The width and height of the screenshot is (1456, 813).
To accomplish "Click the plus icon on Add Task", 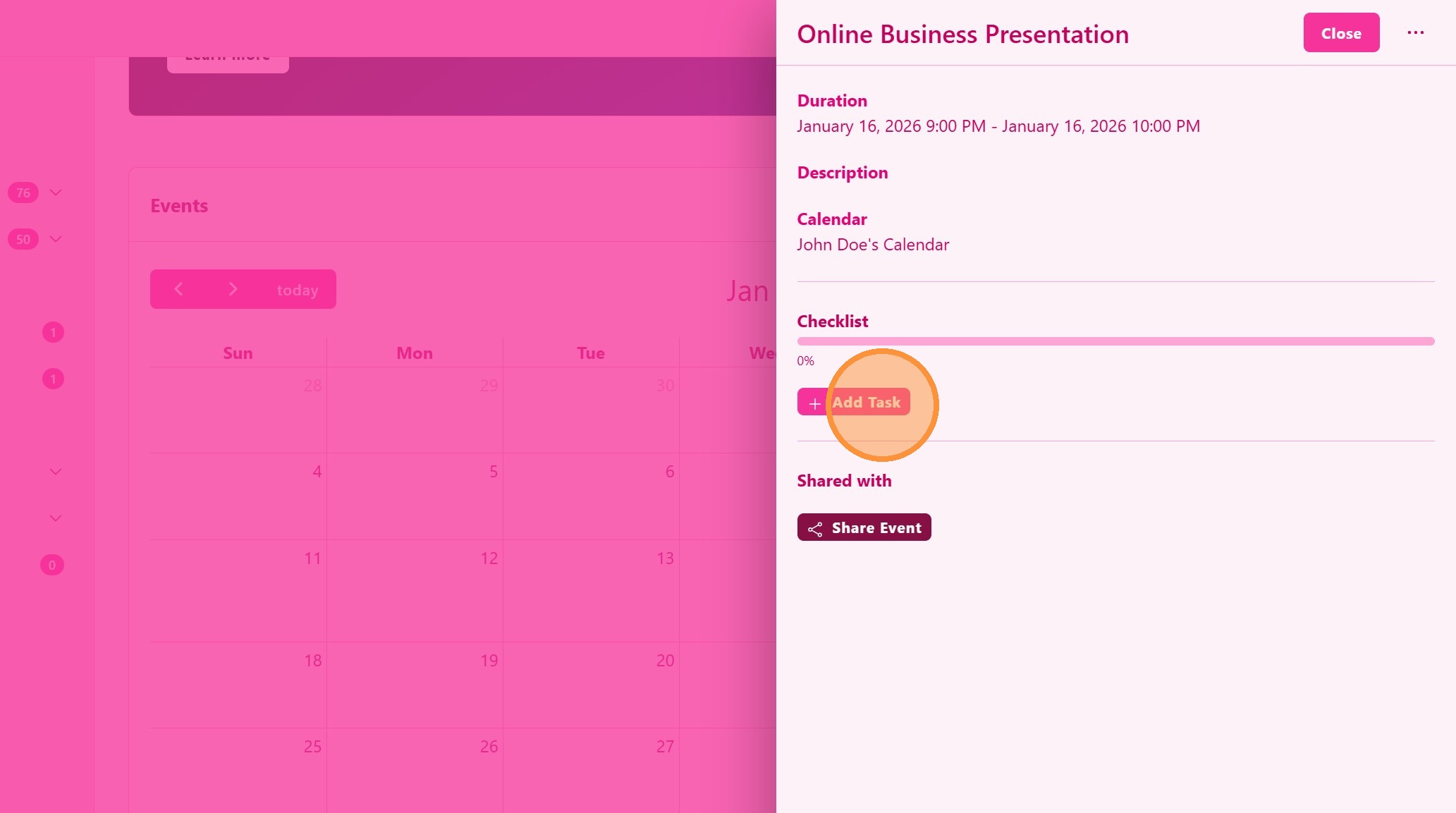I will [814, 403].
